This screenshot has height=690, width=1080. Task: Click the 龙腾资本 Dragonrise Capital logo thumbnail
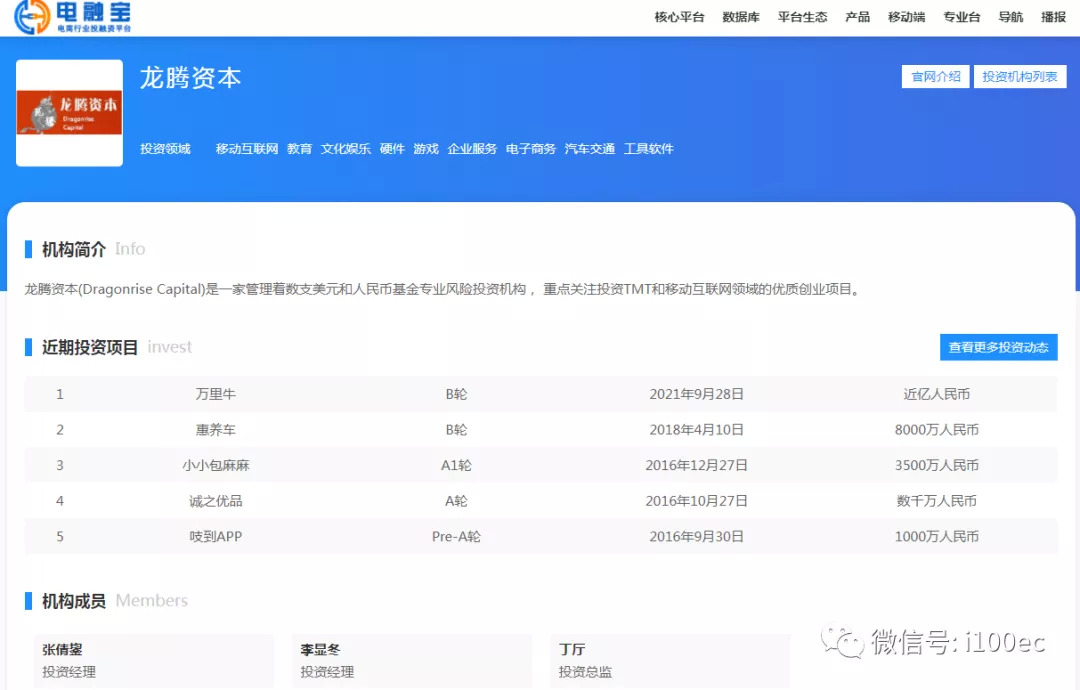tap(69, 113)
